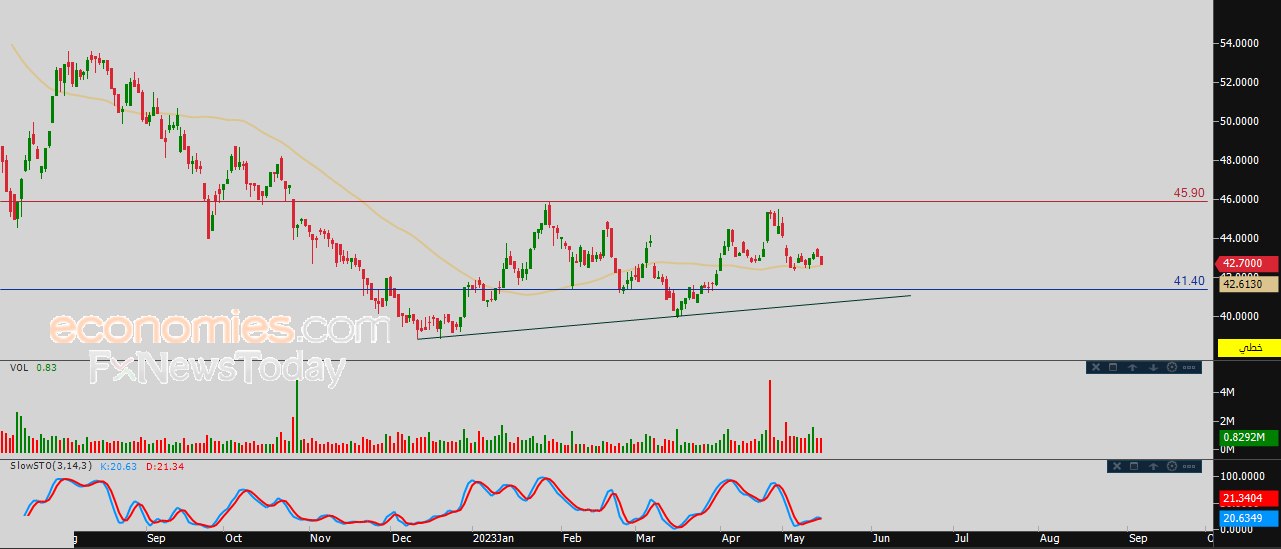Click the red 42.7000 last price tag
The height and width of the screenshot is (549, 1281).
pyautogui.click(x=1248, y=262)
